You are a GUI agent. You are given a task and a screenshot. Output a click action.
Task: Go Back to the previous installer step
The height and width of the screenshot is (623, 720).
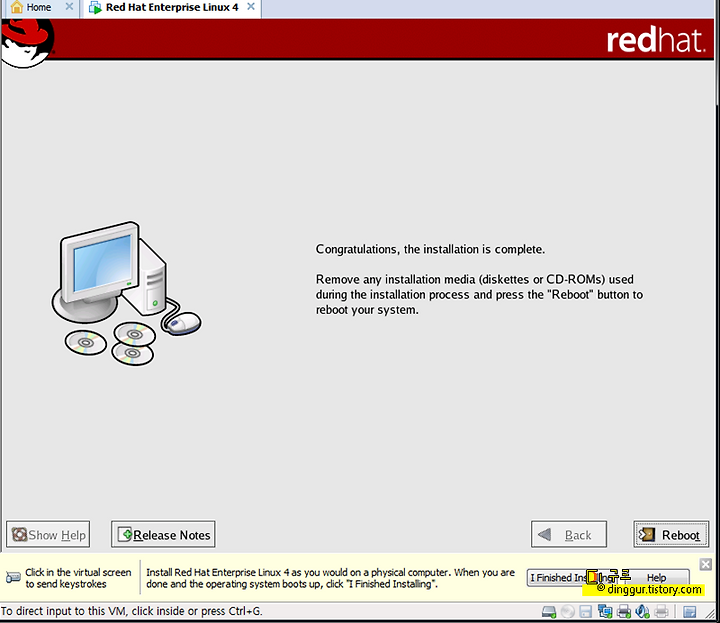point(568,534)
